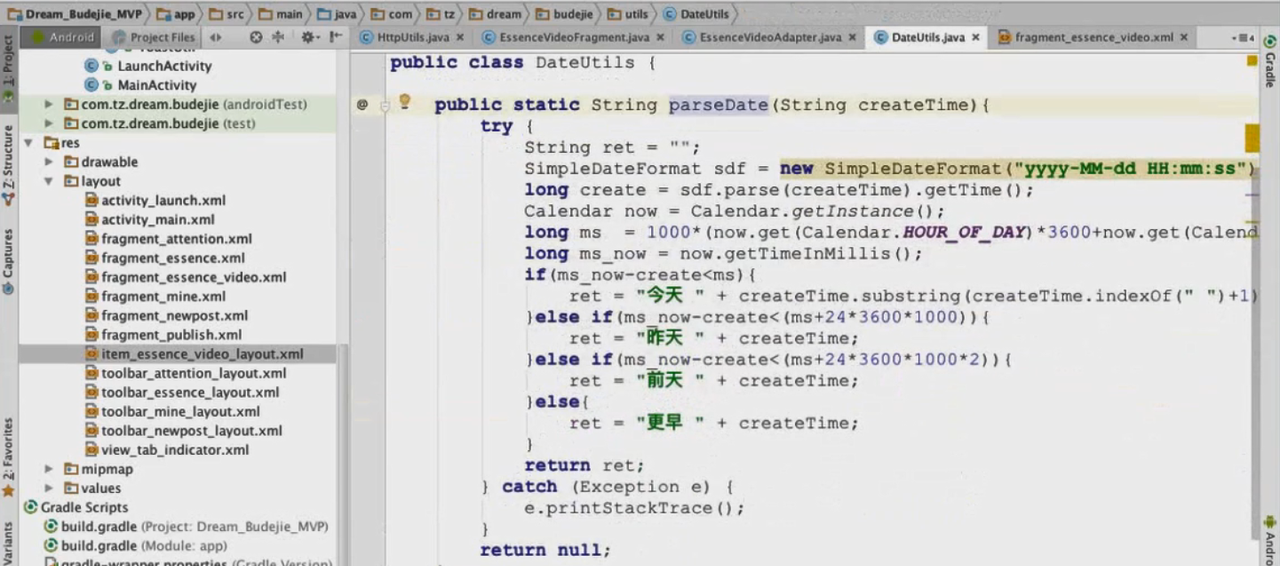Select fragment_mine.xml file
The height and width of the screenshot is (566, 1280).
155,296
